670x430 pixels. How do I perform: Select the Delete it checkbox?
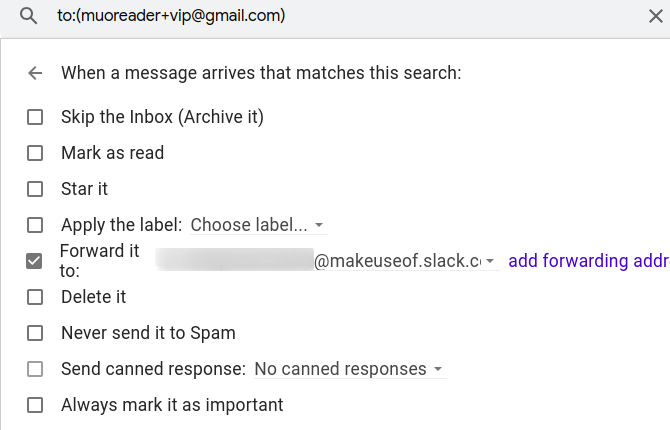pos(35,297)
